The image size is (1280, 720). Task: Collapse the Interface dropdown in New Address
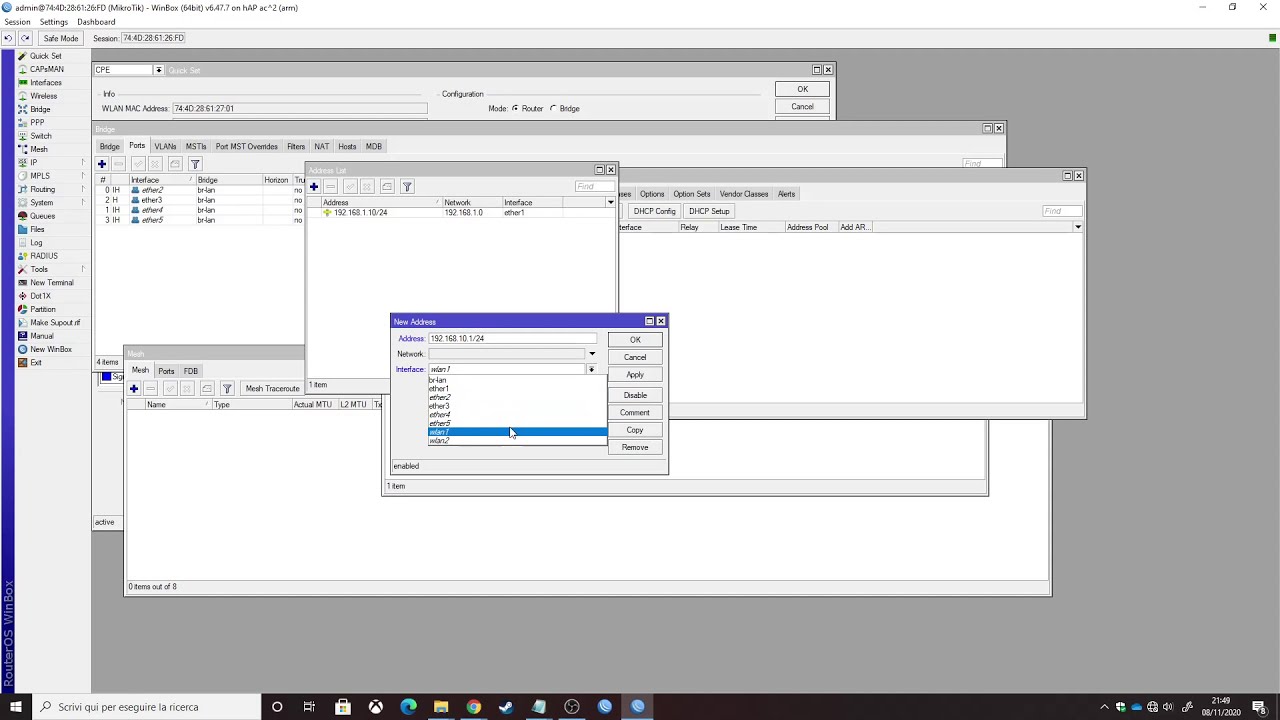click(x=591, y=370)
